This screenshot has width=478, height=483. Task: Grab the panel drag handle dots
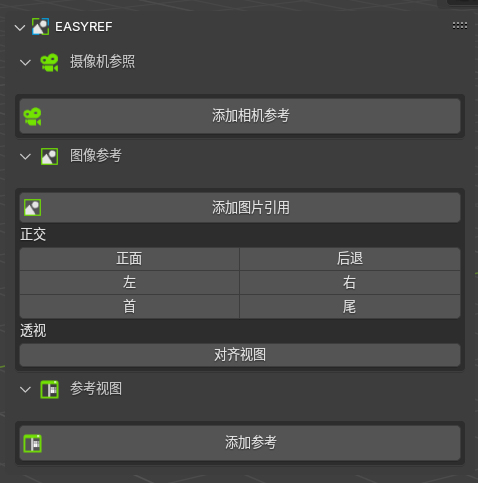[x=460, y=26]
